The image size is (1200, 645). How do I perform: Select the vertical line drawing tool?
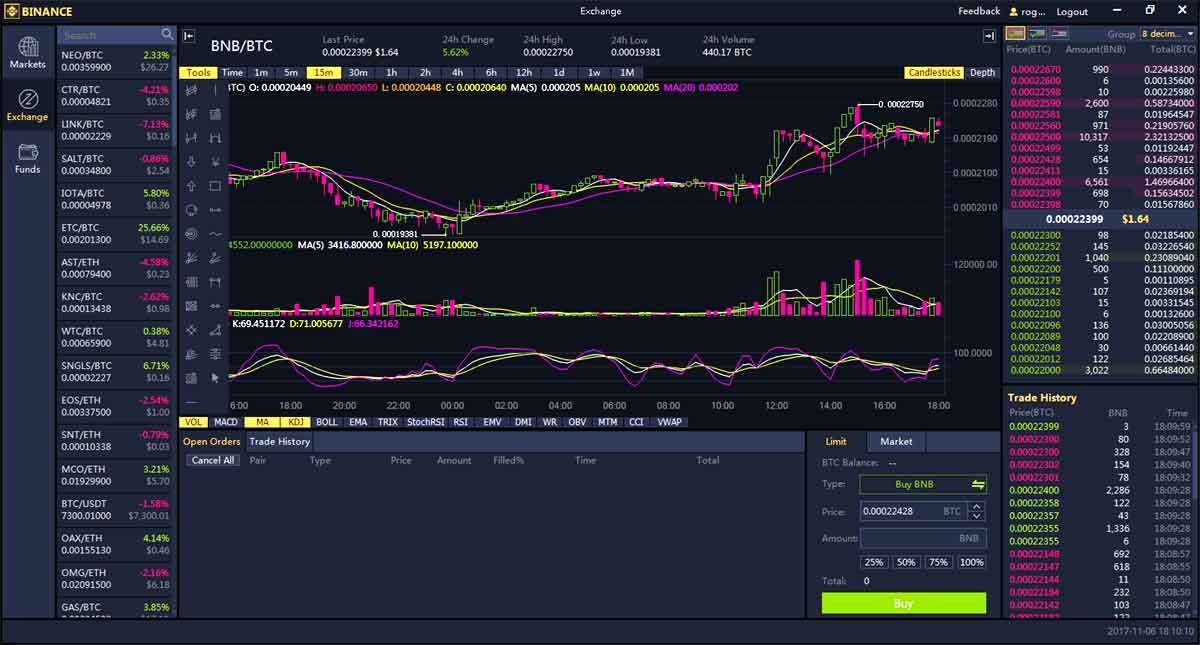[x=215, y=90]
